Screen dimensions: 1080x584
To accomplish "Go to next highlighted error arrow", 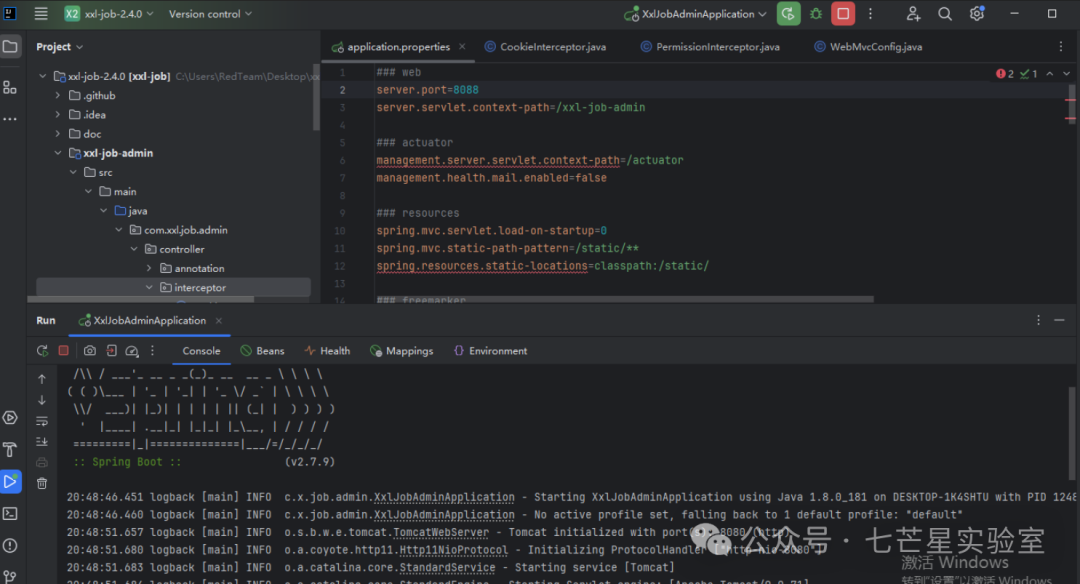I will [1066, 74].
